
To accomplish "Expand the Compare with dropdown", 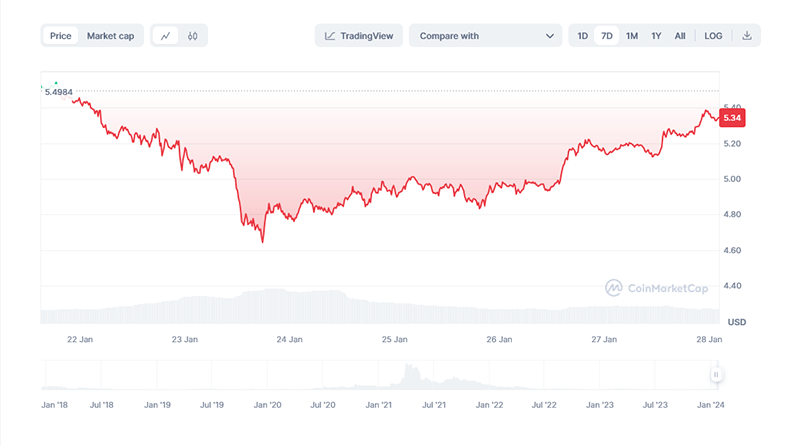I will (485, 36).
